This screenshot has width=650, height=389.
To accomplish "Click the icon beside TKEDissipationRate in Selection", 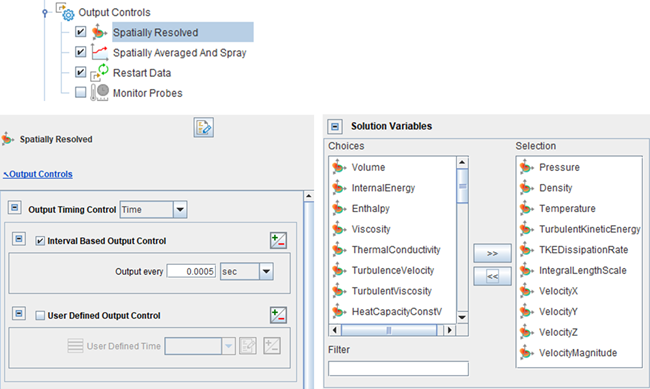I will 526,250.
